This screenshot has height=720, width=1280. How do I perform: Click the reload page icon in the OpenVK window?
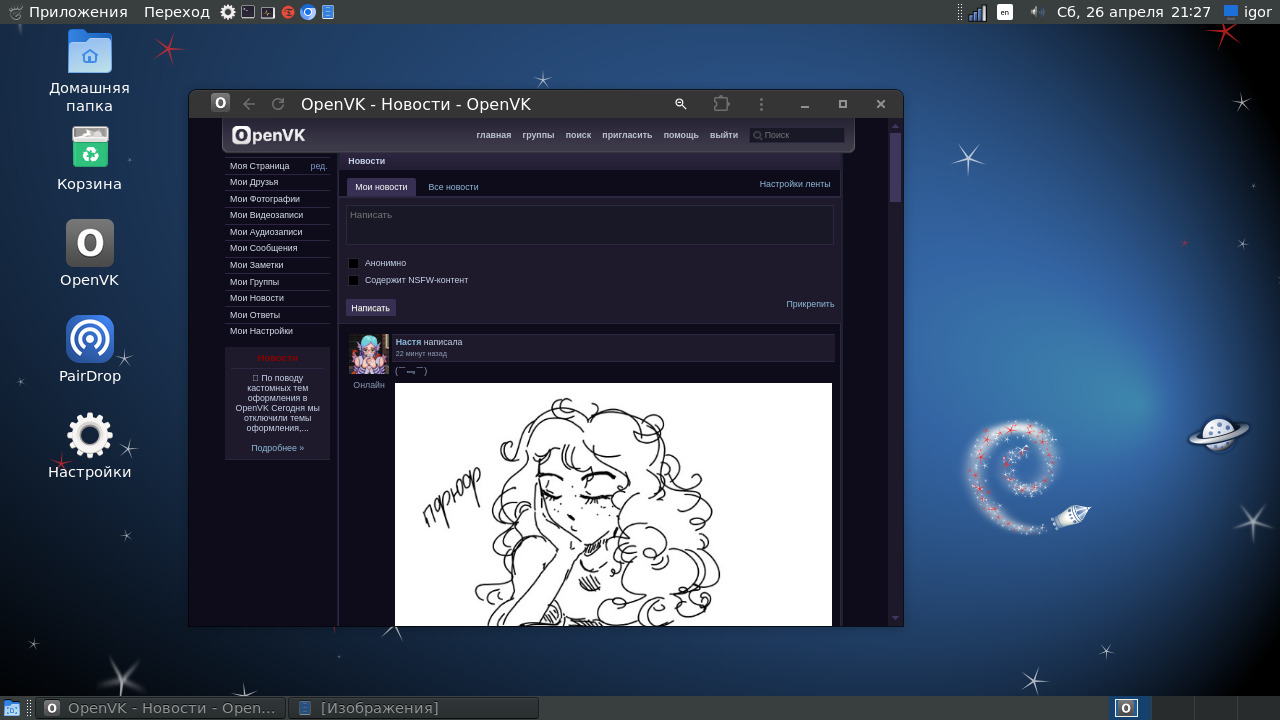coord(278,104)
